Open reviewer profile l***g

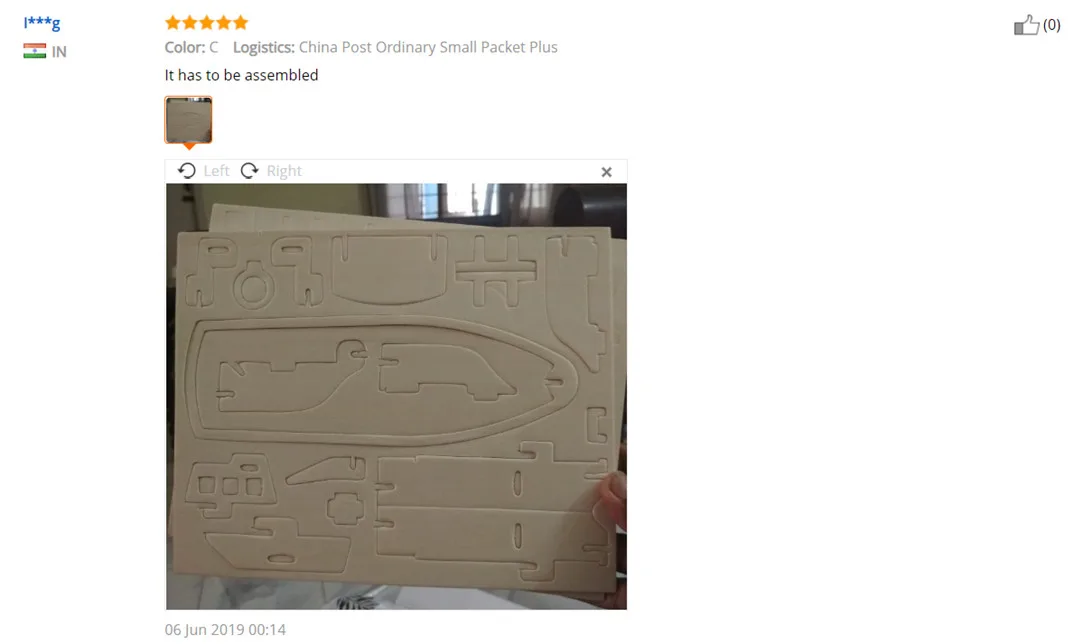pos(42,22)
